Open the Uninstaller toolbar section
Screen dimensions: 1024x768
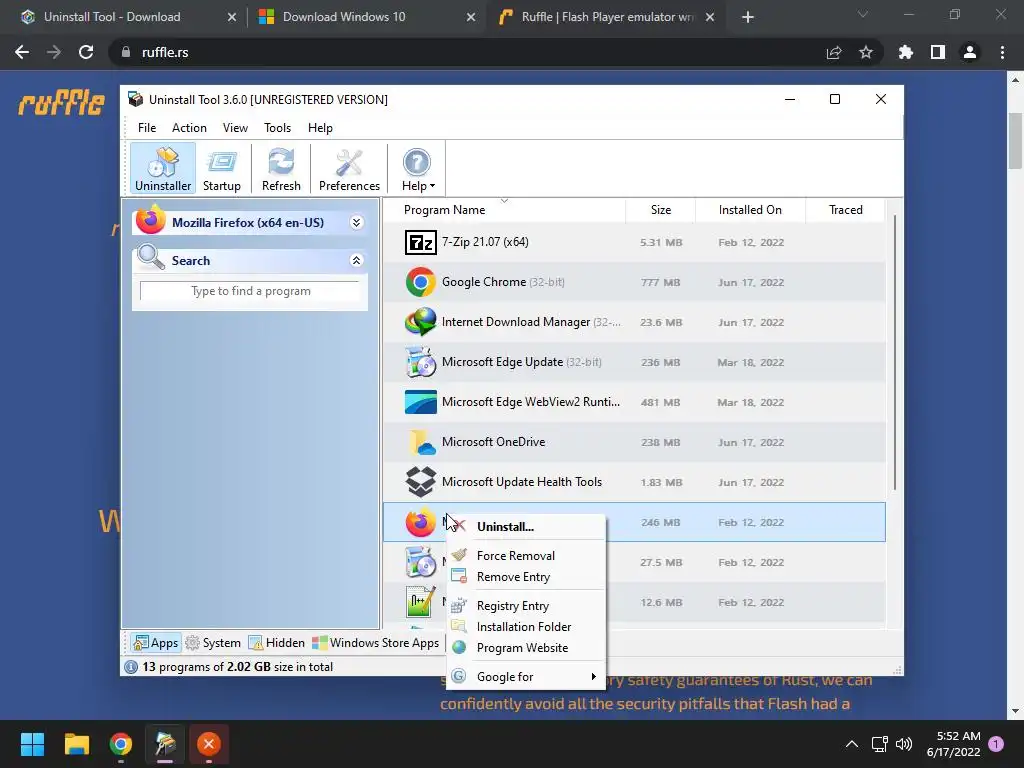[163, 168]
